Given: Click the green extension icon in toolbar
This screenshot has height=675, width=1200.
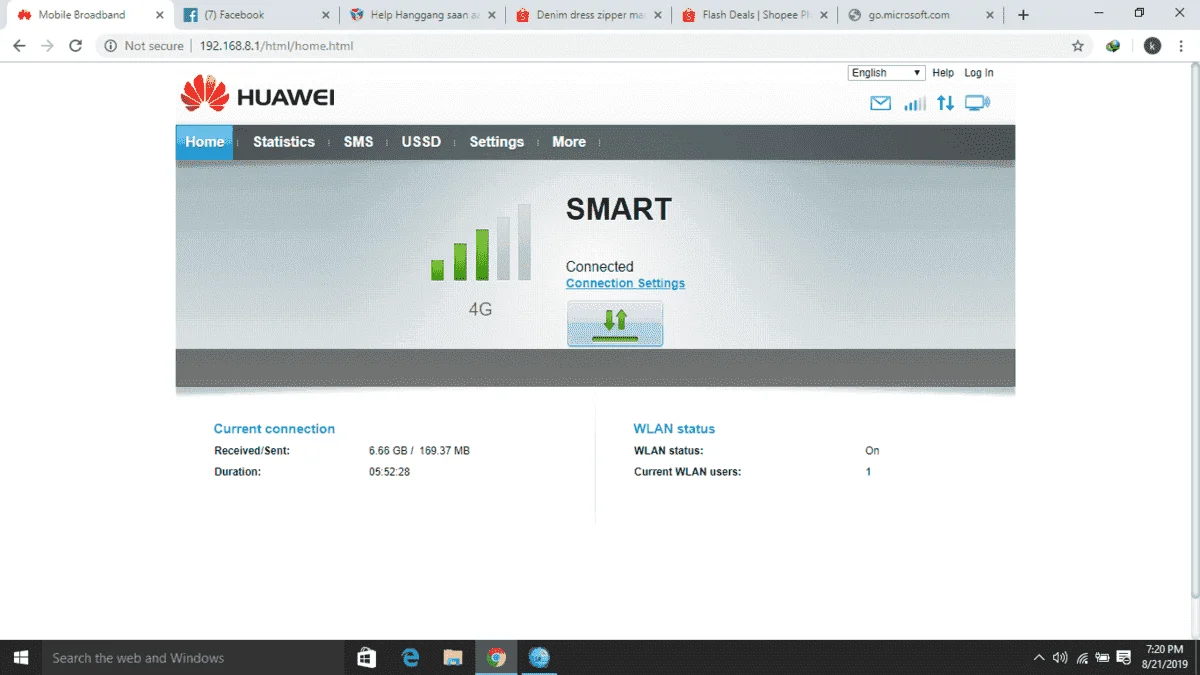Looking at the screenshot, I should (x=1113, y=46).
